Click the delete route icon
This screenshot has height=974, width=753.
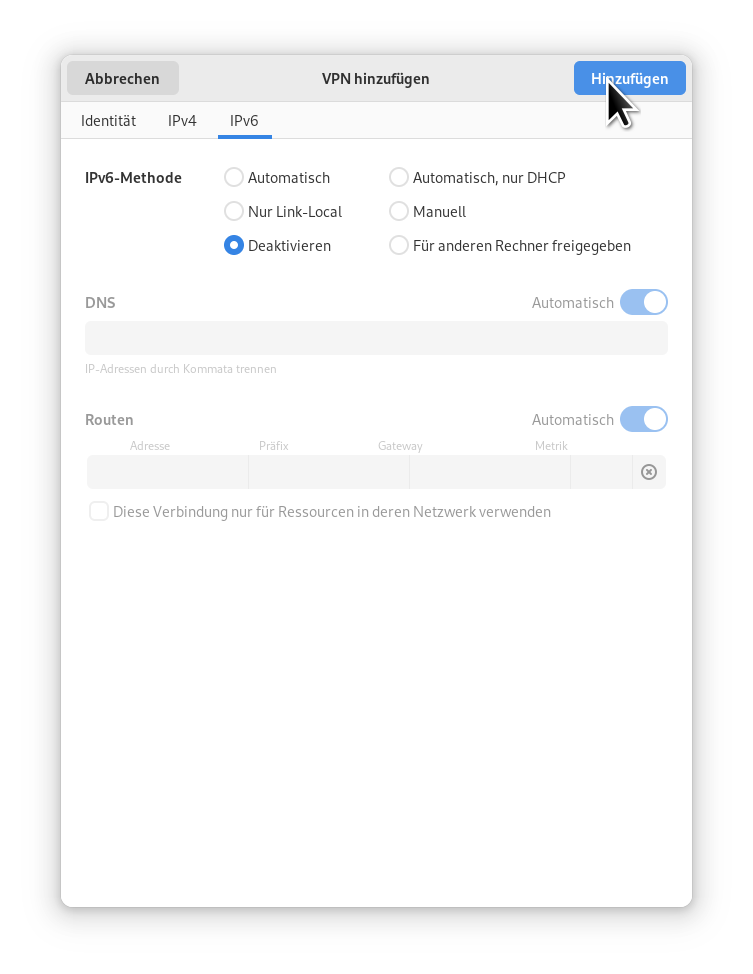(x=649, y=472)
